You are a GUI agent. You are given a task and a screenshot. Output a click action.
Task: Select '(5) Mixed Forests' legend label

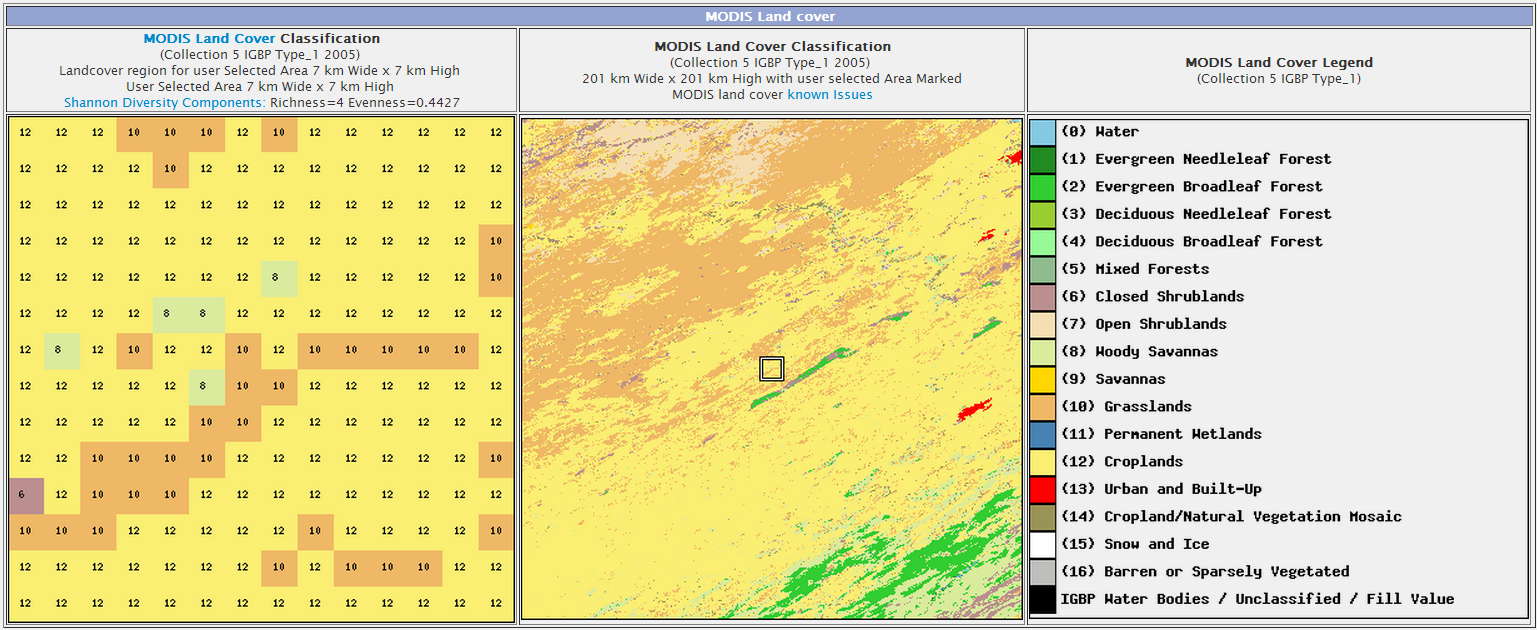point(1135,269)
